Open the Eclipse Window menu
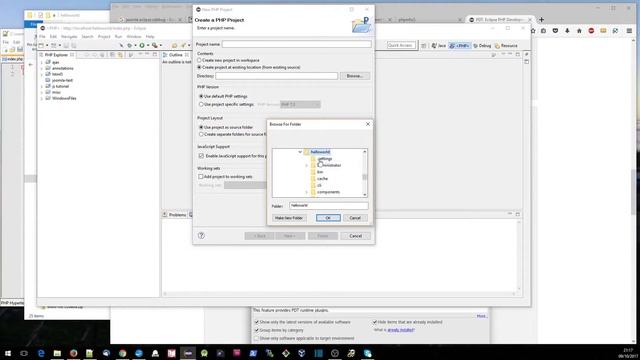Screen dimensions: 640x360 click(133, 37)
